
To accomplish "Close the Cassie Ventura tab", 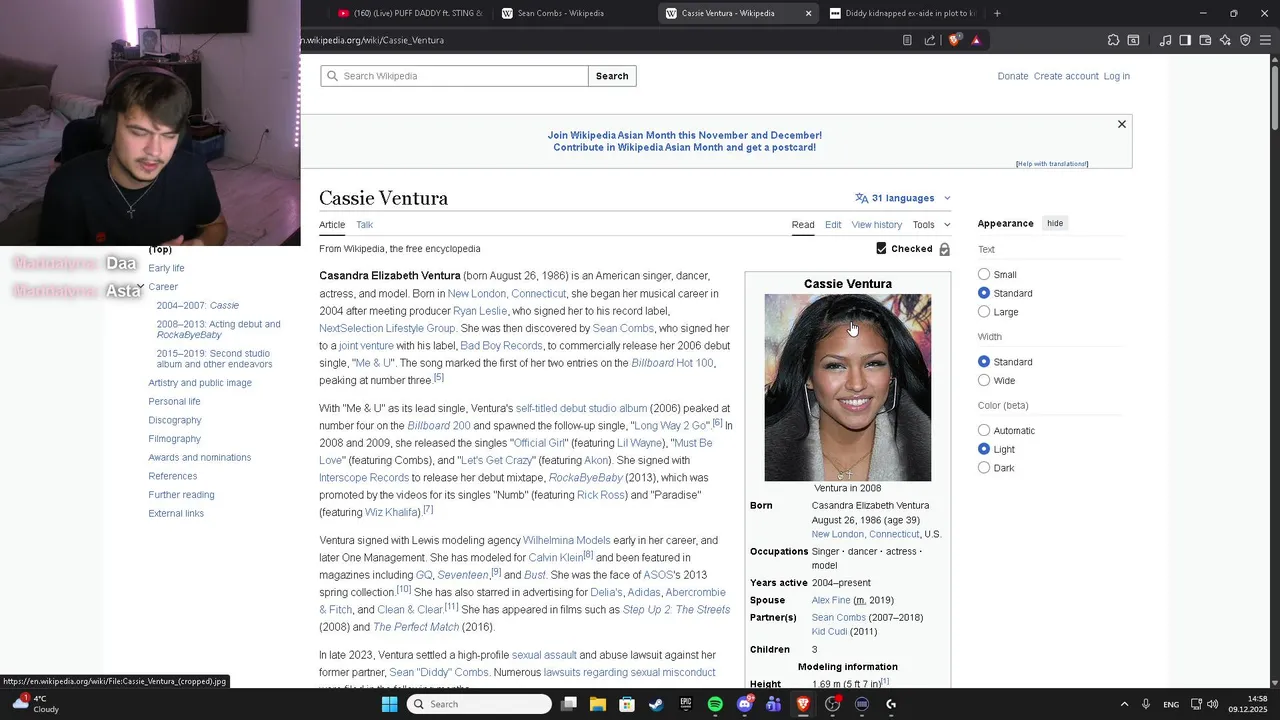I will [x=808, y=13].
